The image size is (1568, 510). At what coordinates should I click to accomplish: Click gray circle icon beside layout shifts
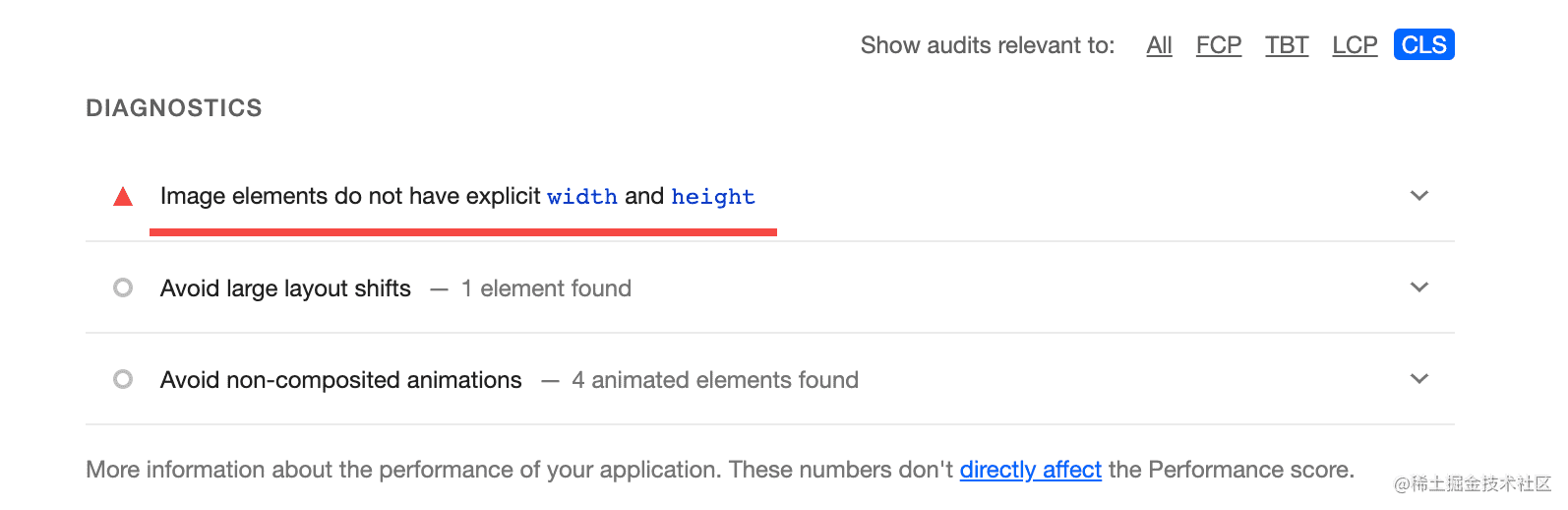(123, 287)
